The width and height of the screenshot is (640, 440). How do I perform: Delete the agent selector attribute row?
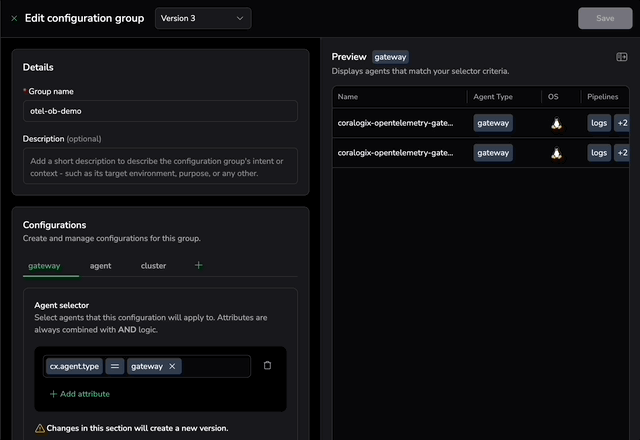point(267,366)
